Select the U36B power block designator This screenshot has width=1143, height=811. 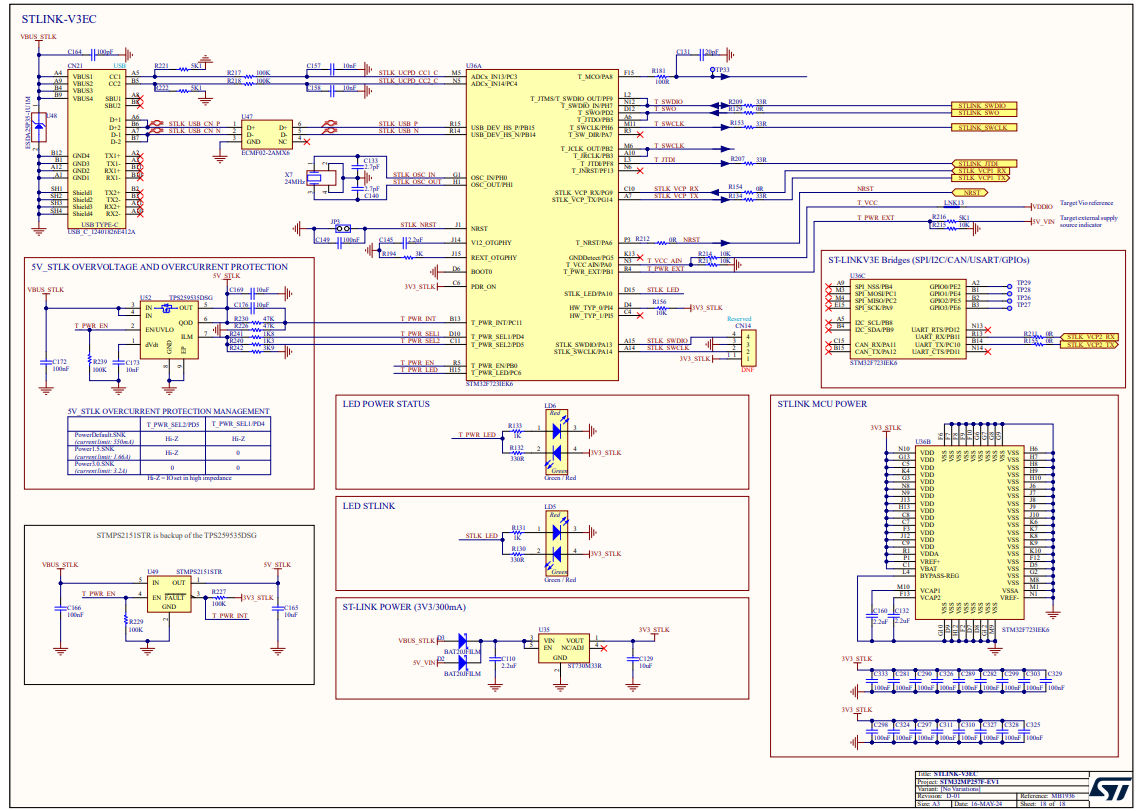(x=923, y=442)
